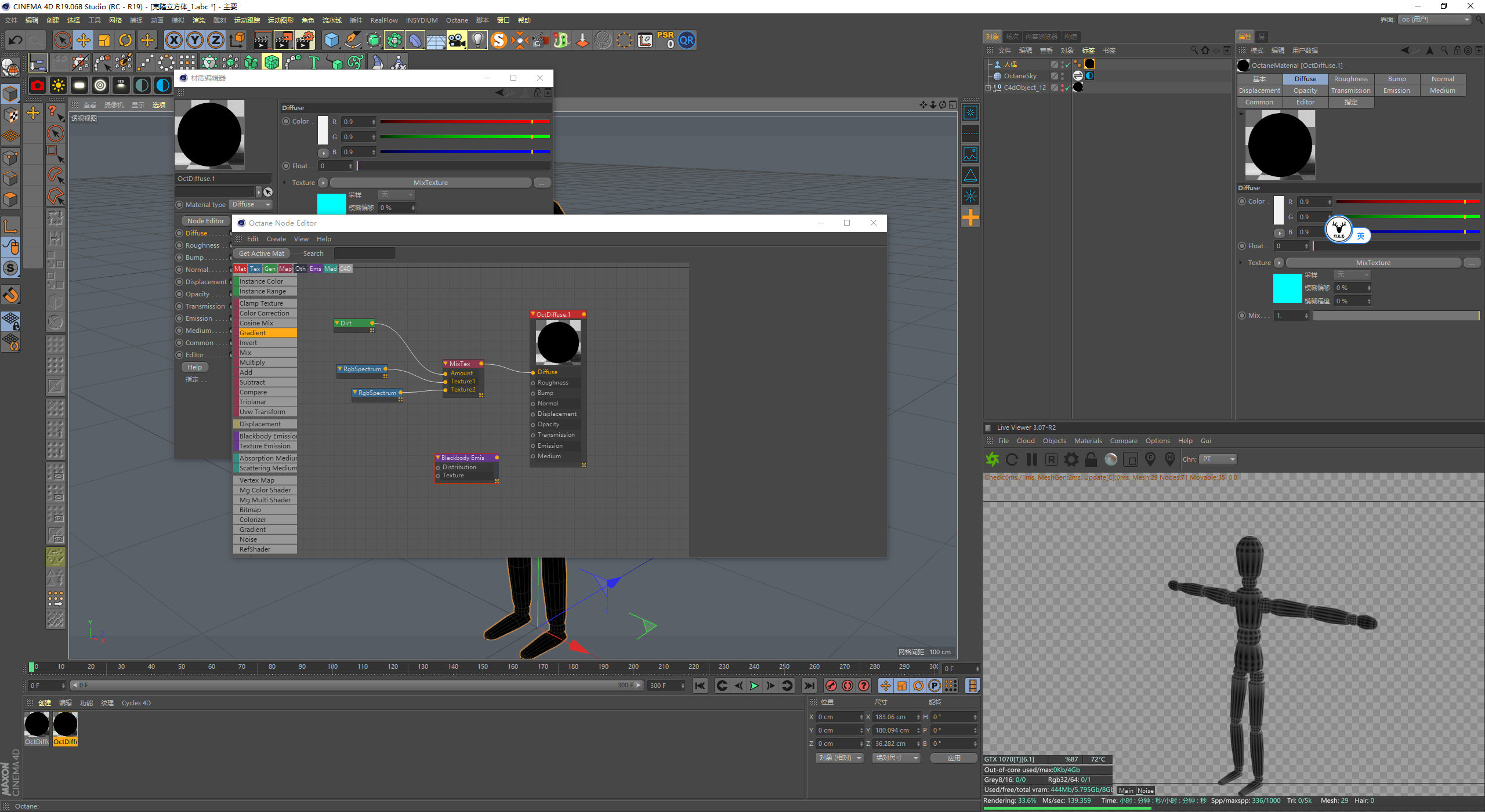This screenshot has width=1485, height=812.
Task: Select the Scale tool icon
Action: (x=107, y=40)
